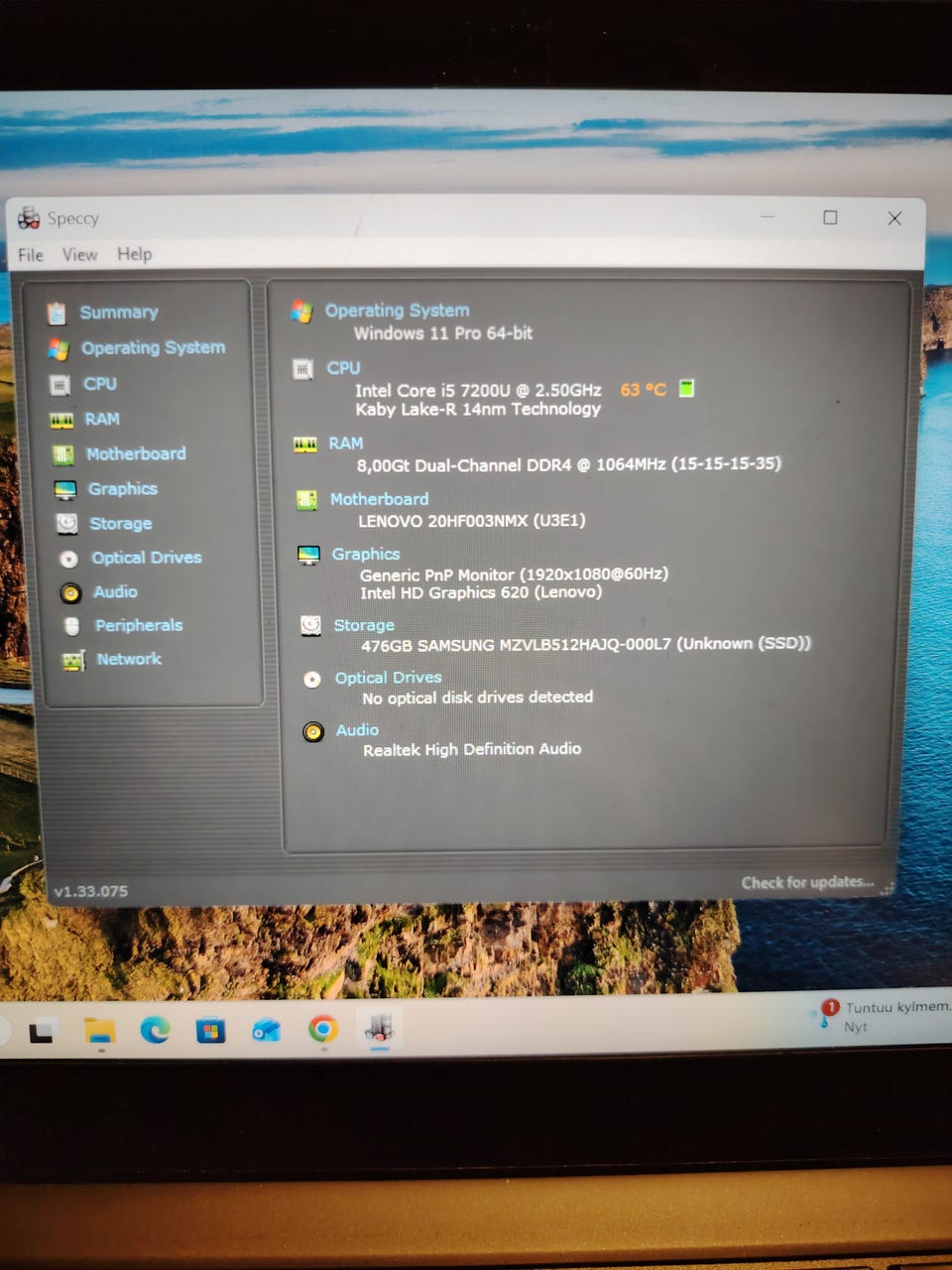Click Intel HD Graphics 620 text
Image resolution: width=952 pixels, height=1270 pixels.
coord(481,592)
